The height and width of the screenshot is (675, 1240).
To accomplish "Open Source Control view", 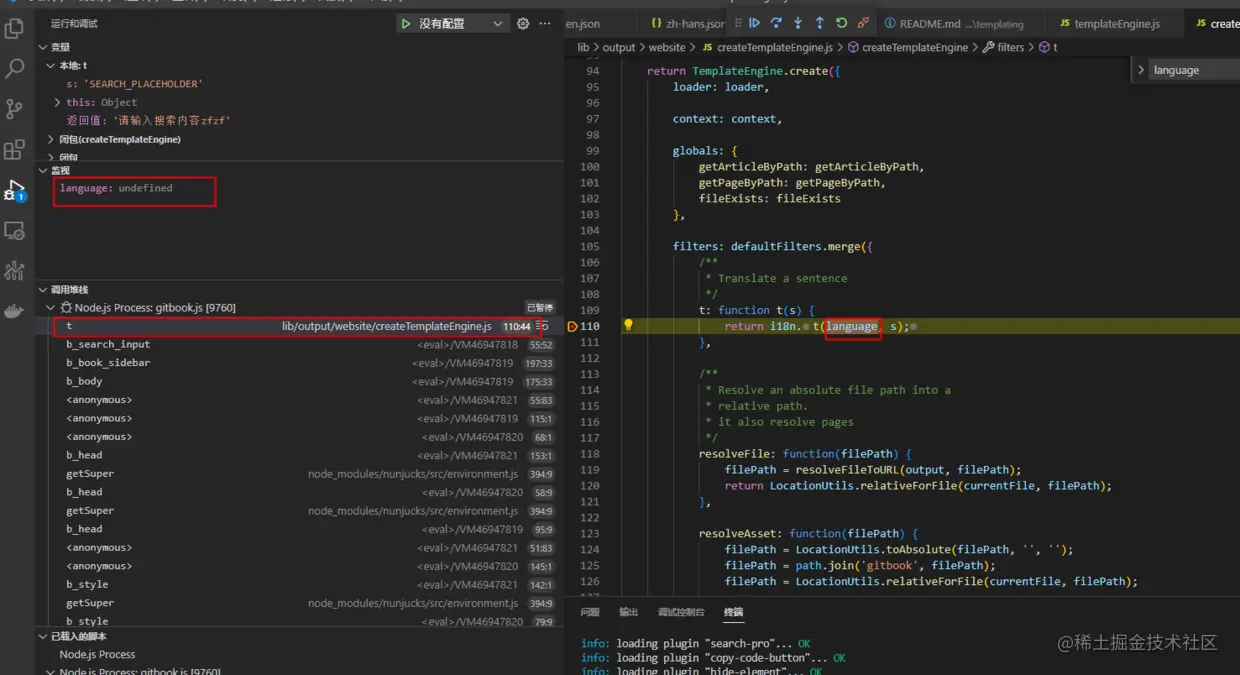I will [x=14, y=109].
